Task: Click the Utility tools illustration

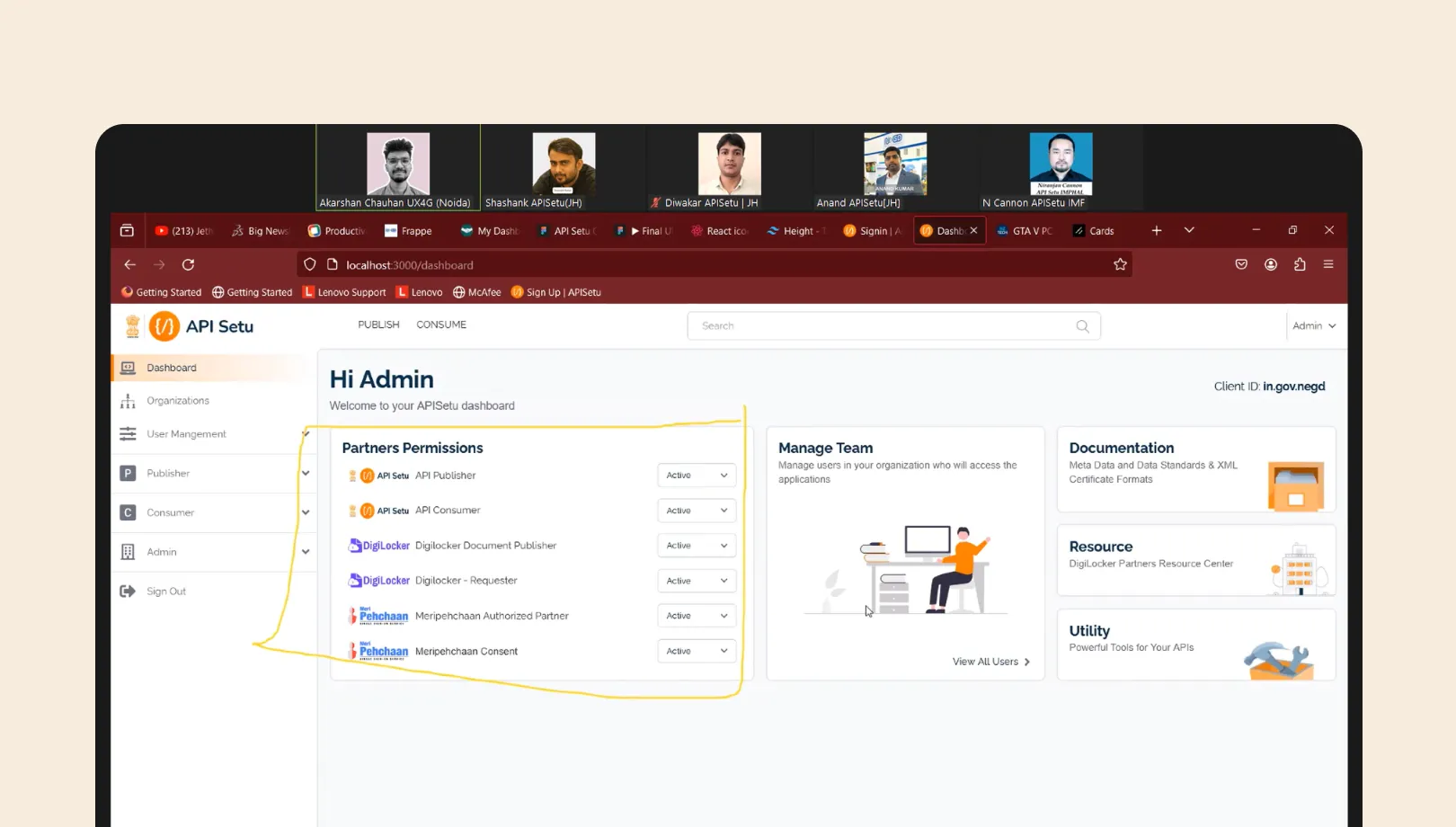Action: point(1278,661)
